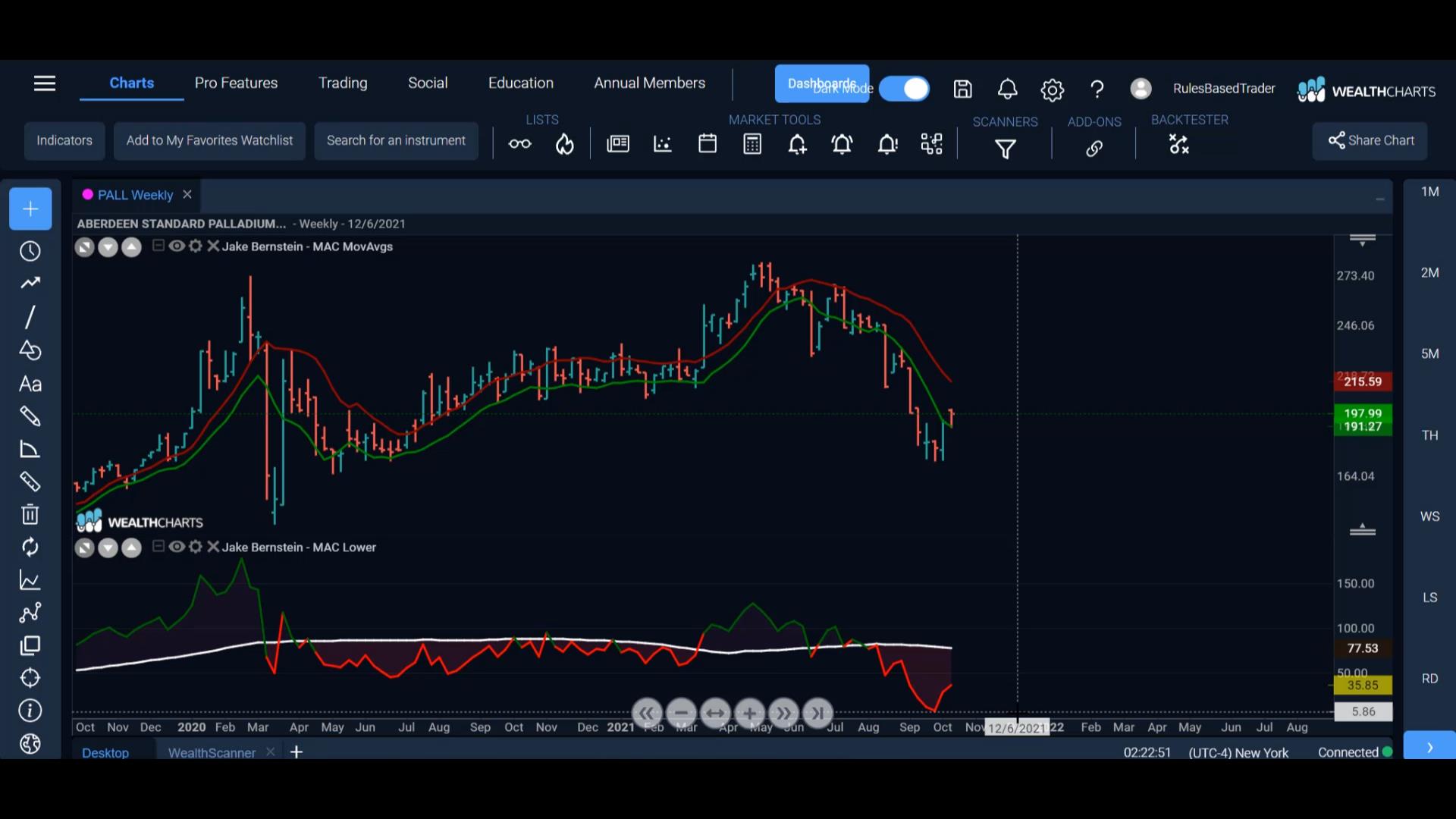Select the straight line drawing tool
1456x819 pixels.
30,317
